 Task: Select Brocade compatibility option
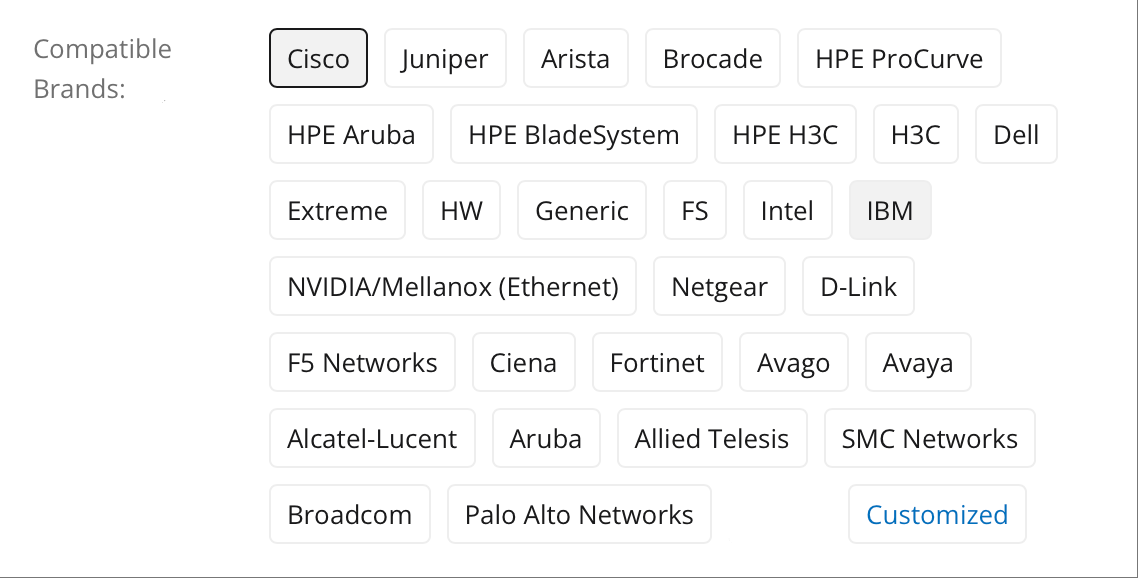click(x=712, y=59)
